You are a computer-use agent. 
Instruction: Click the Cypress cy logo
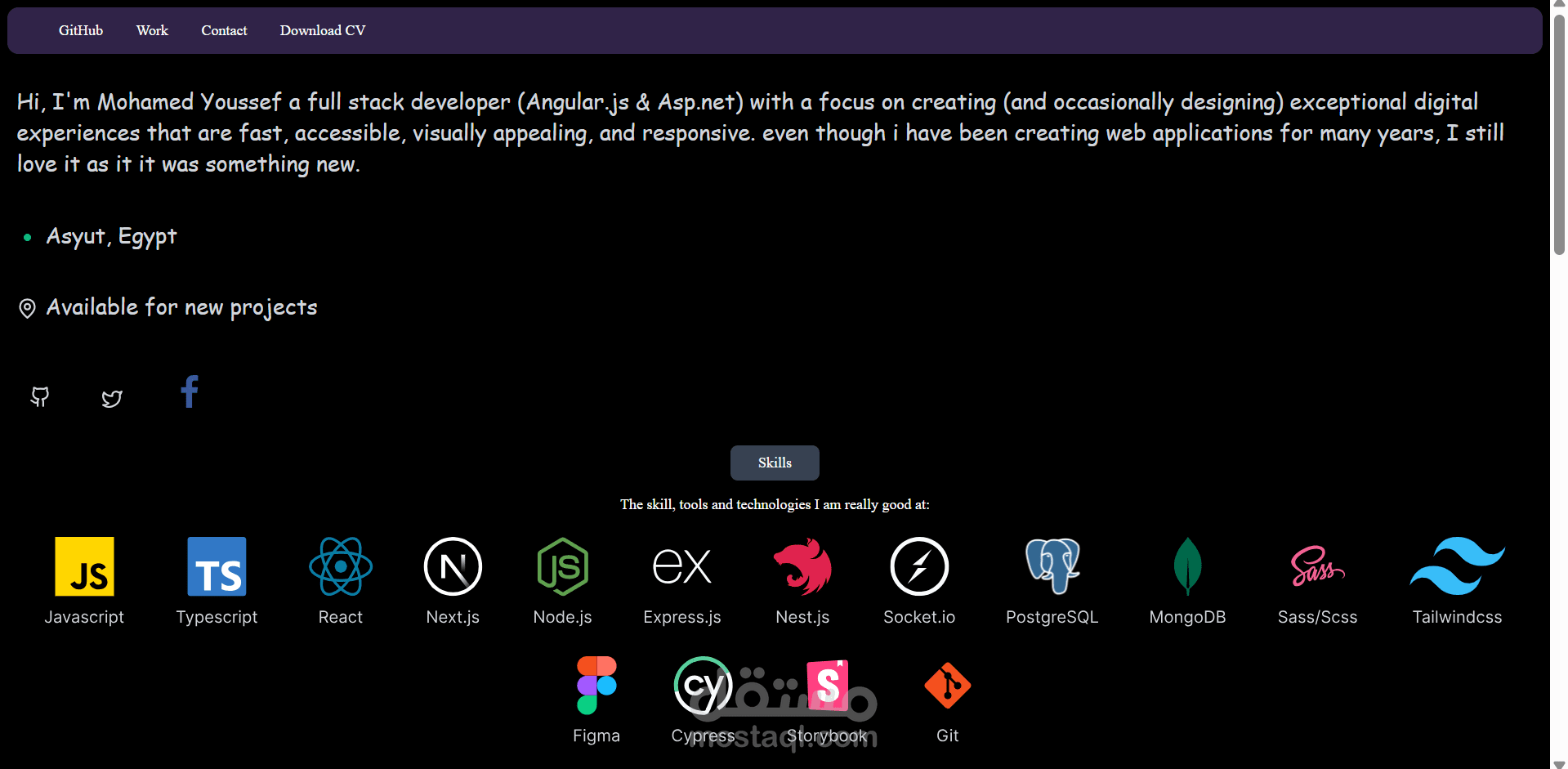(x=703, y=685)
